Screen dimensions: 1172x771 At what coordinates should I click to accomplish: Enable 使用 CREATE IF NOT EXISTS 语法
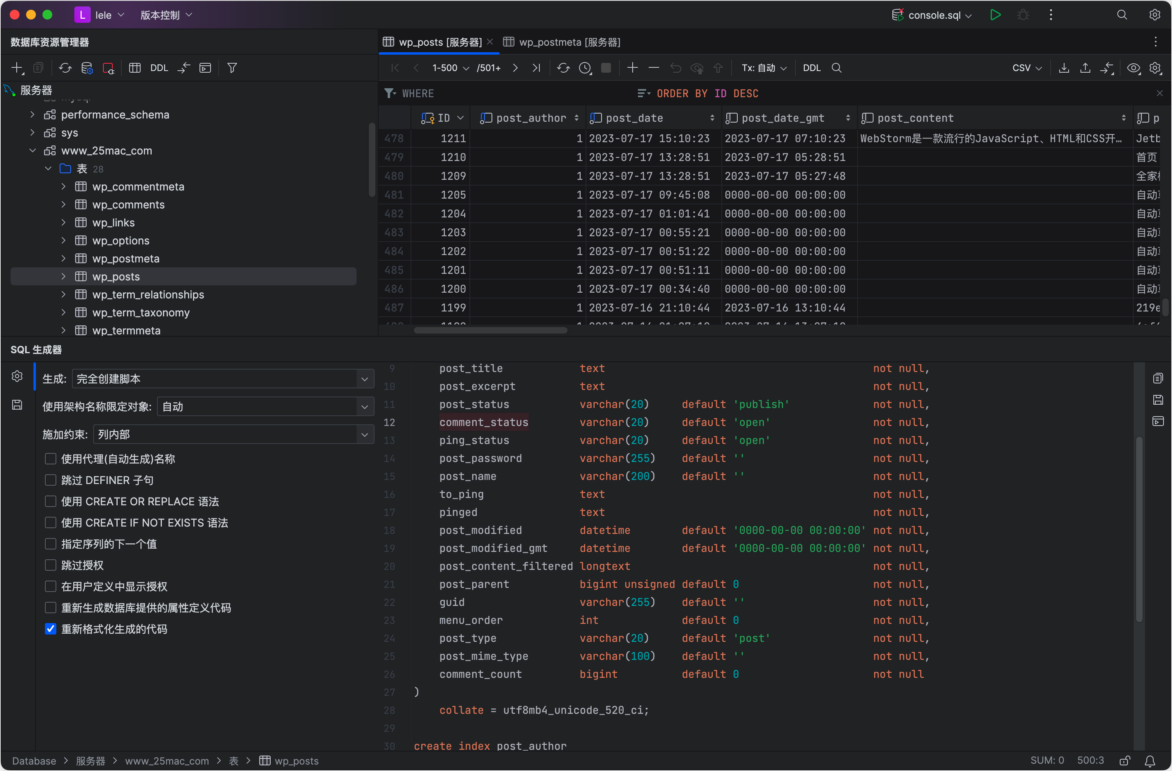click(x=50, y=522)
